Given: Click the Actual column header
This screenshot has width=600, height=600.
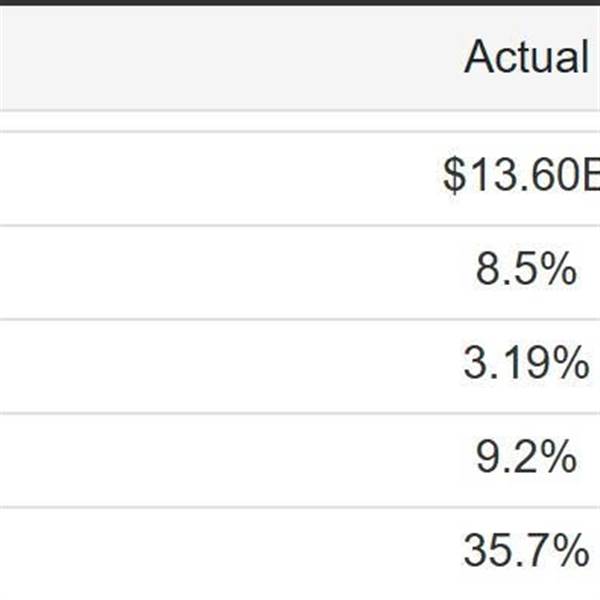Looking at the screenshot, I should pyautogui.click(x=526, y=58).
